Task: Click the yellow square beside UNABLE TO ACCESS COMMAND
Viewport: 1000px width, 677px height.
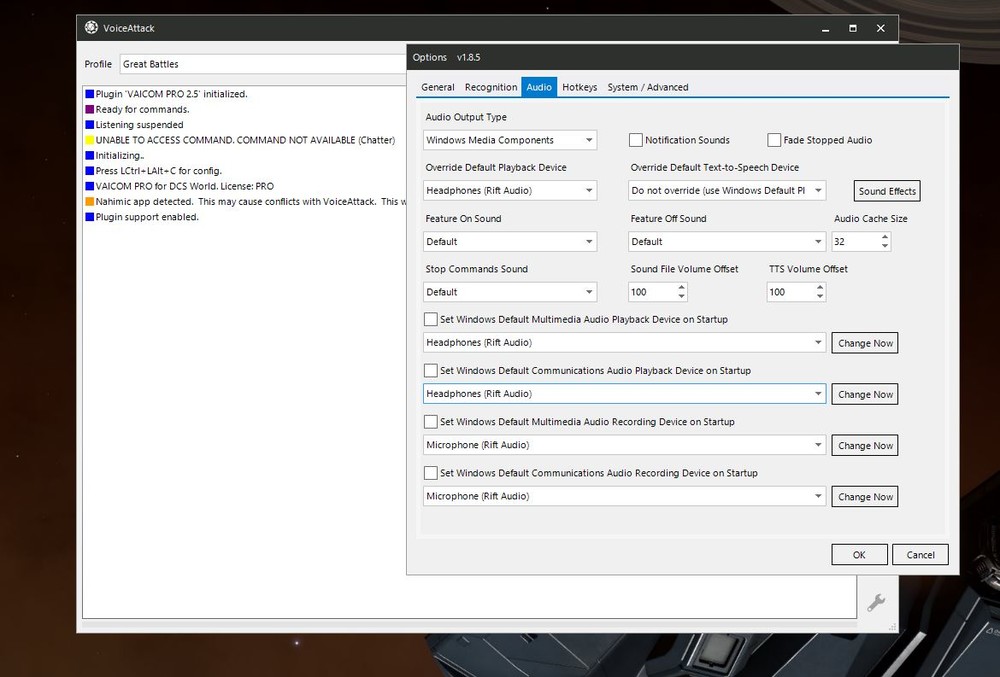Action: click(90, 140)
